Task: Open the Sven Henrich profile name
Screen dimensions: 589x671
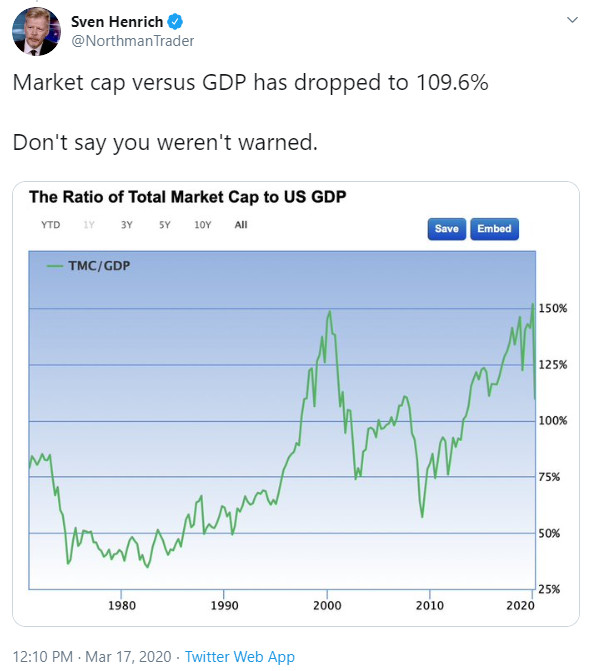Action: 117,21
